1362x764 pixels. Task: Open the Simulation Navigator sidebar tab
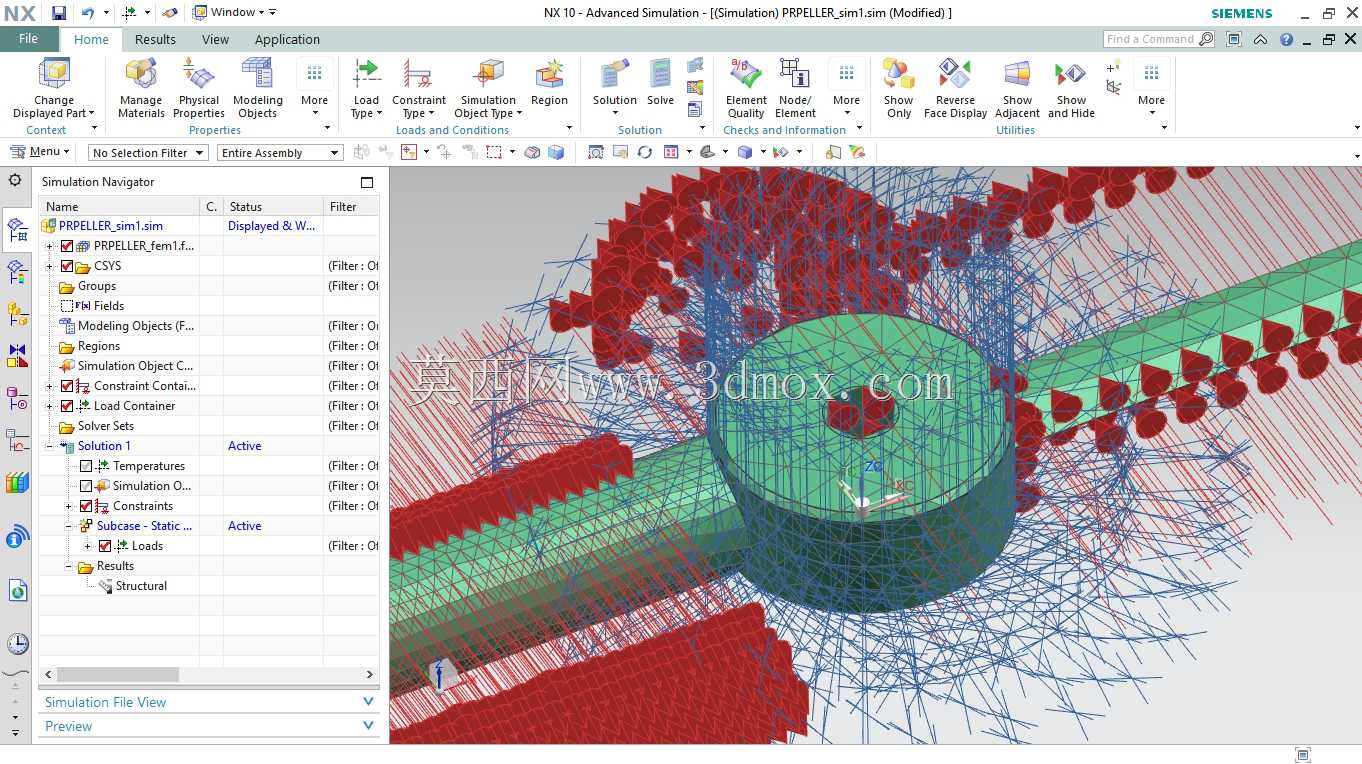pyautogui.click(x=17, y=230)
